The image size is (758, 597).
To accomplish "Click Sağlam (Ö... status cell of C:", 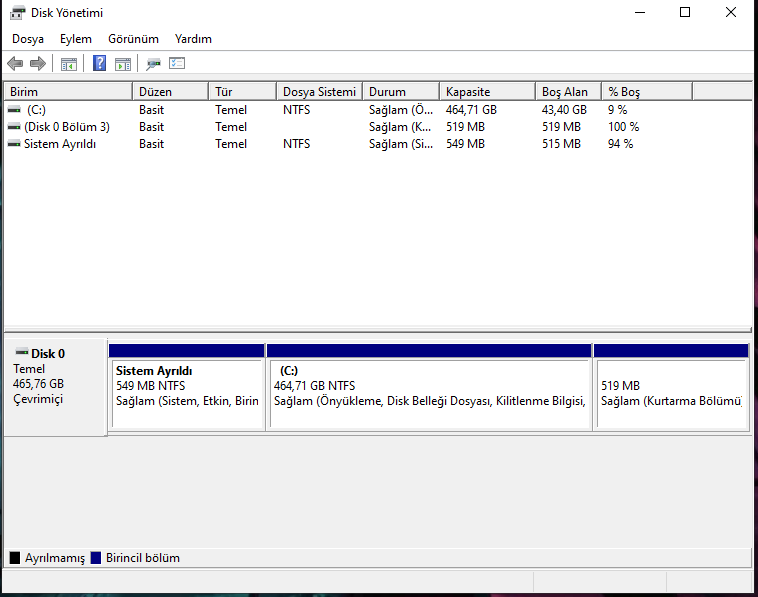I will (x=401, y=110).
